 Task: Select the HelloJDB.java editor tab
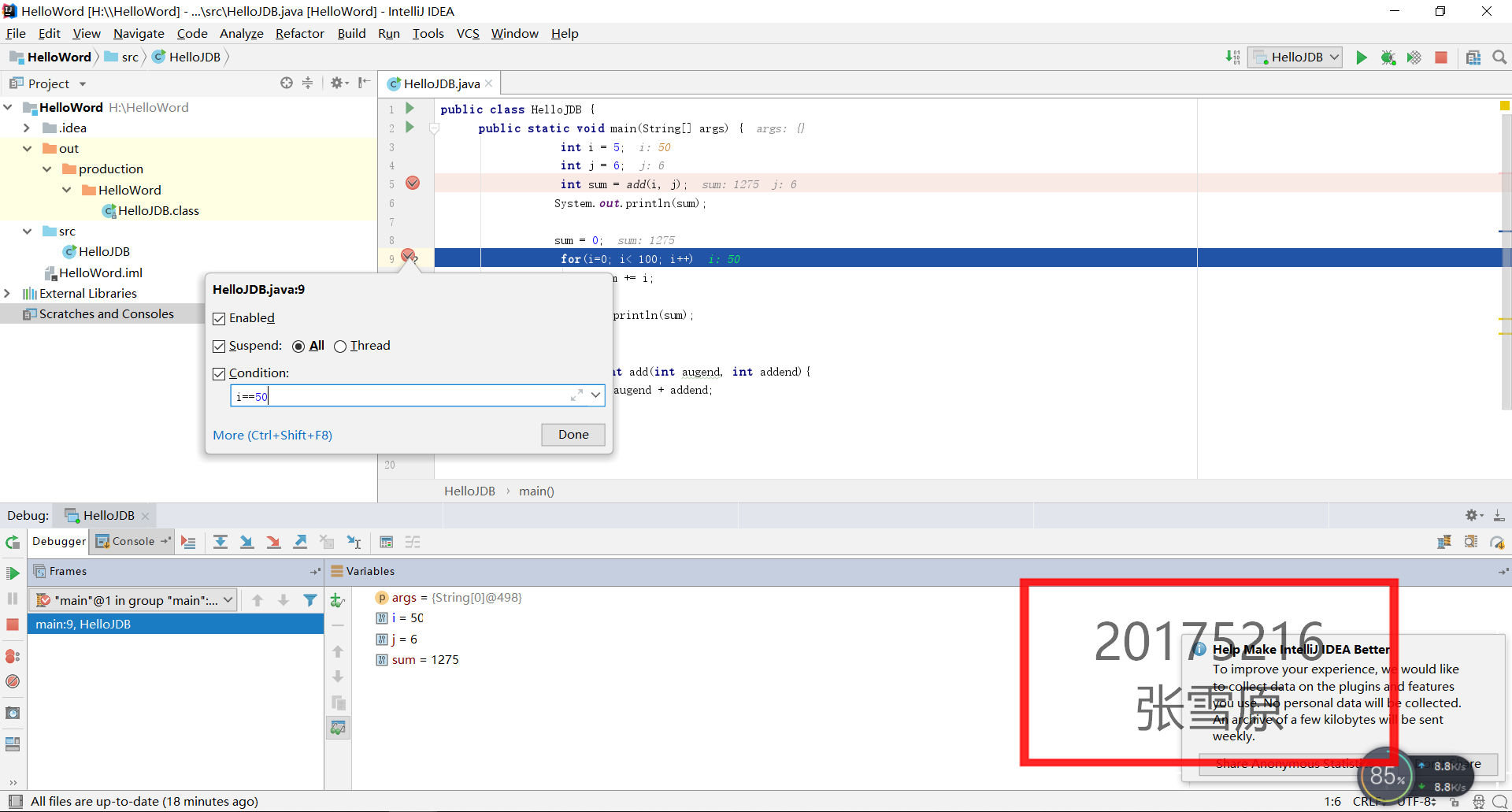click(x=439, y=83)
